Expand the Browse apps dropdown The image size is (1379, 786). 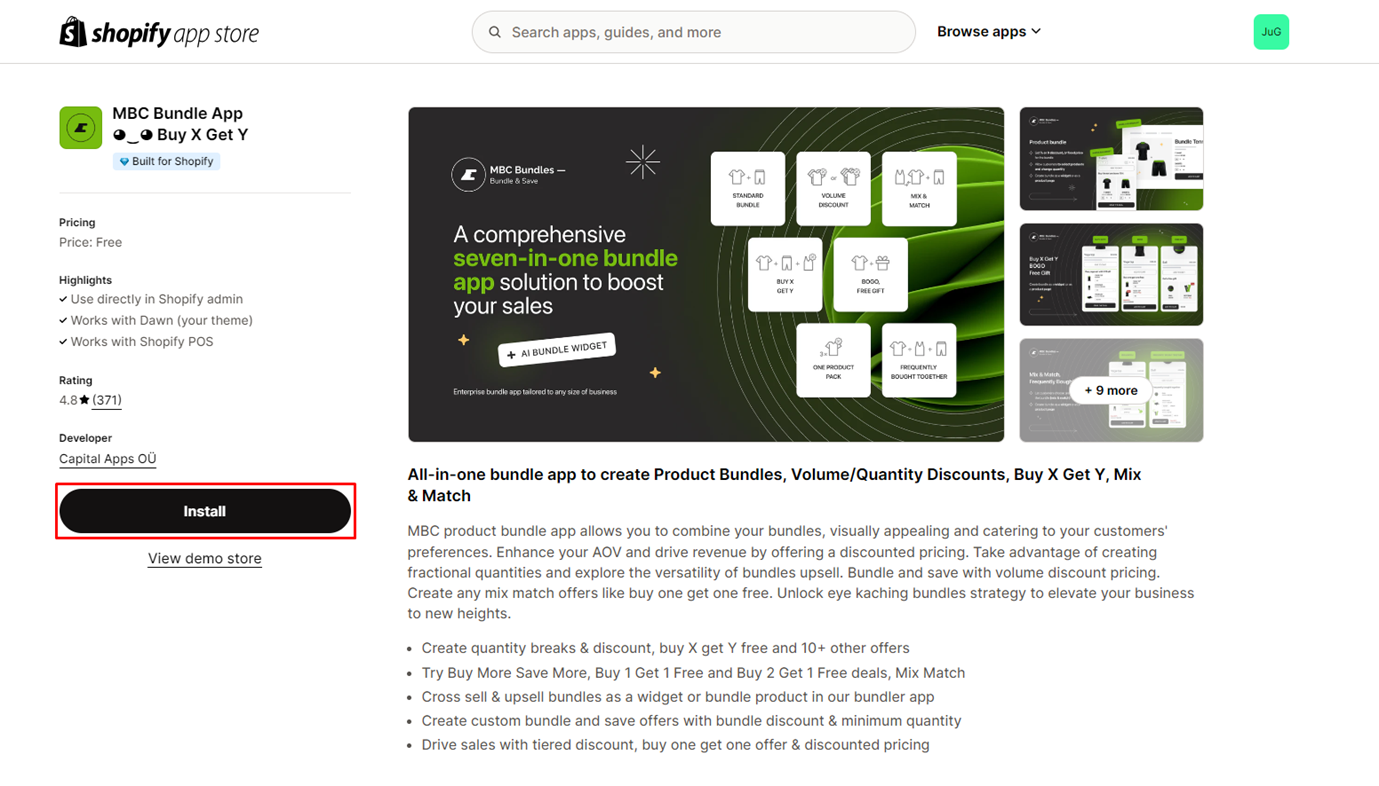tap(988, 32)
